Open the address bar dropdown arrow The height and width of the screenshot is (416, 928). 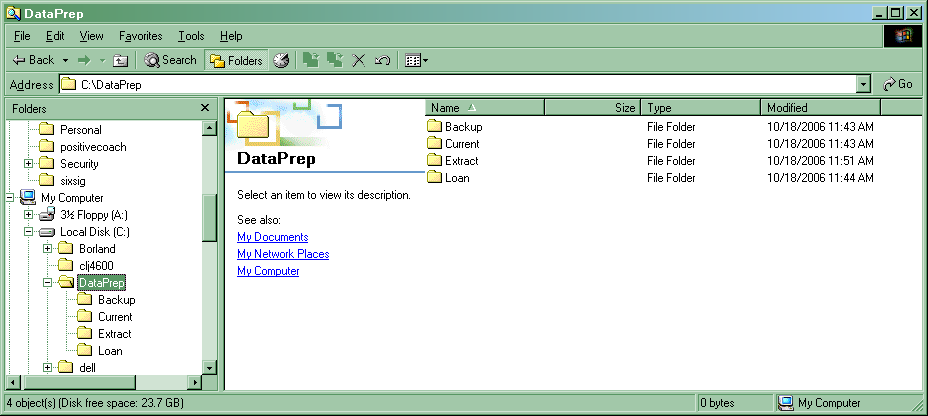[864, 85]
